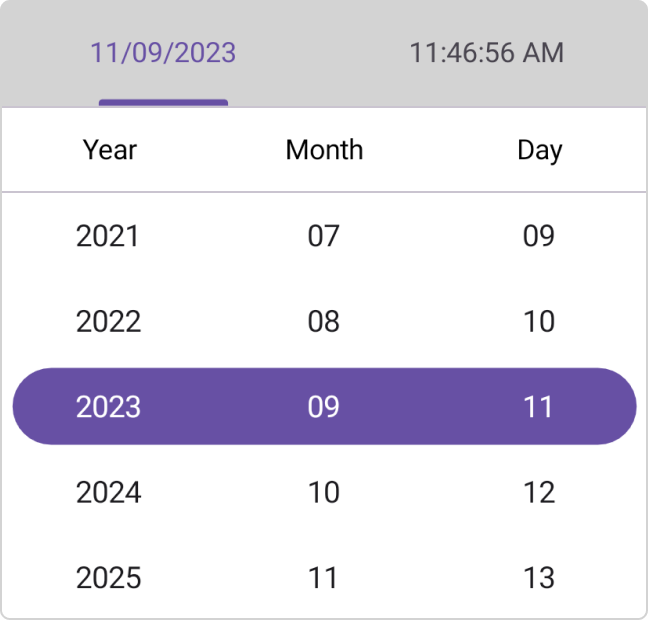
Task: Click the Year column header
Action: (109, 150)
